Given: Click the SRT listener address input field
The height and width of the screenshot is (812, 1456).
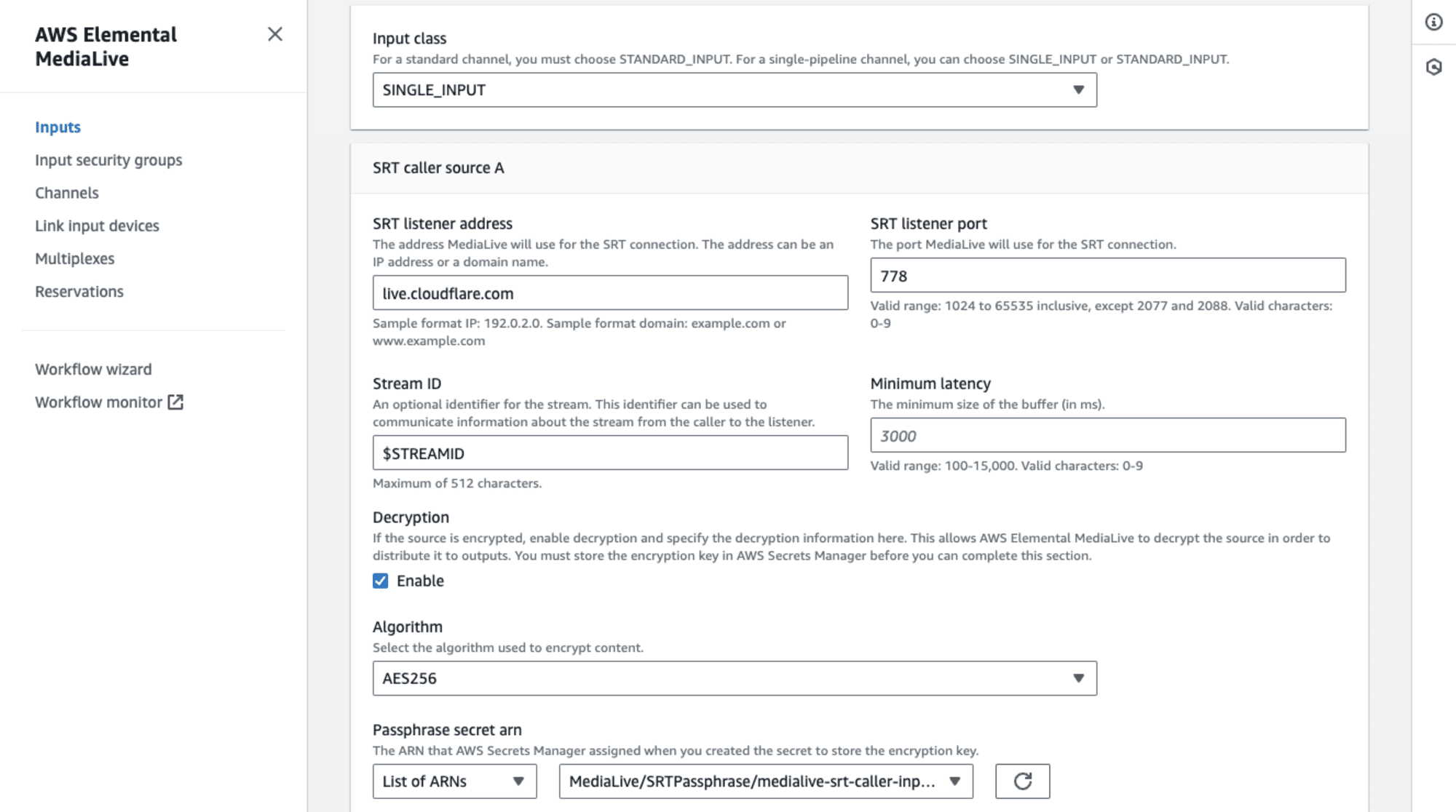Looking at the screenshot, I should 610,293.
